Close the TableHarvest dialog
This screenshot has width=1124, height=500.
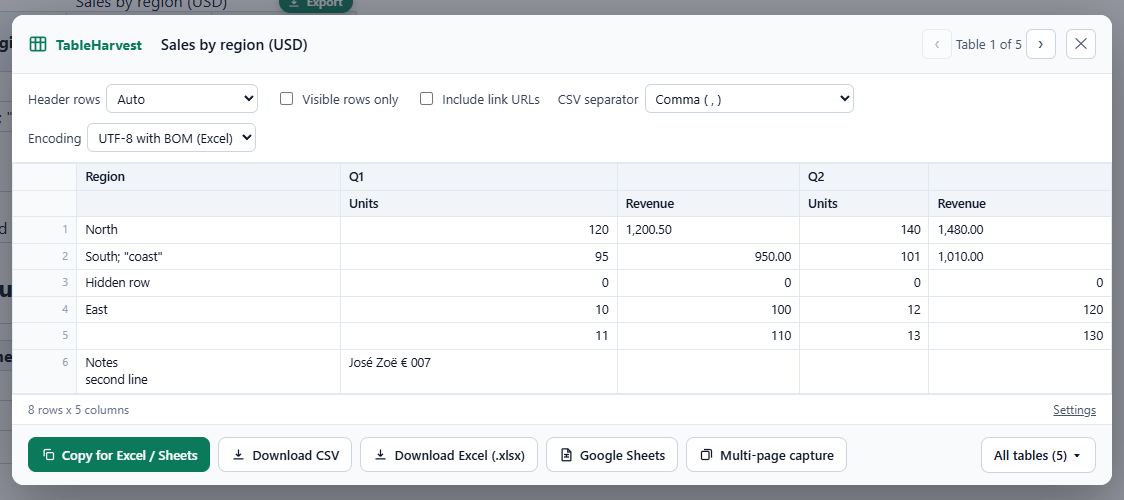coord(1080,44)
